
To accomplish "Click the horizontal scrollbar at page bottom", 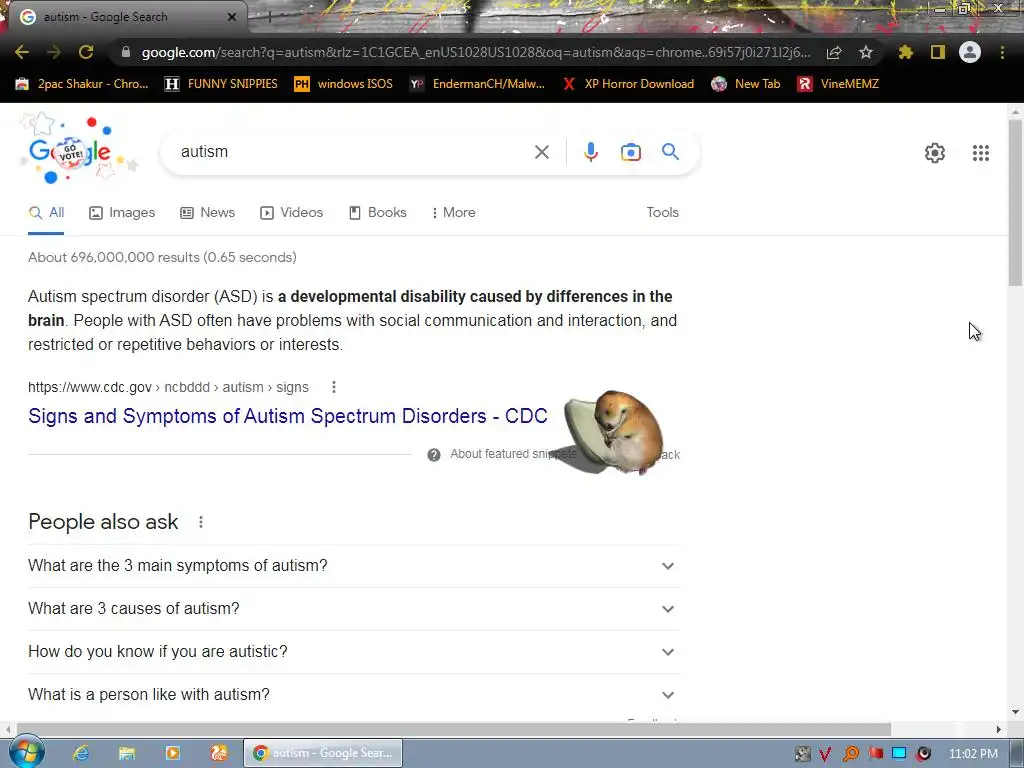I will pyautogui.click(x=454, y=729).
